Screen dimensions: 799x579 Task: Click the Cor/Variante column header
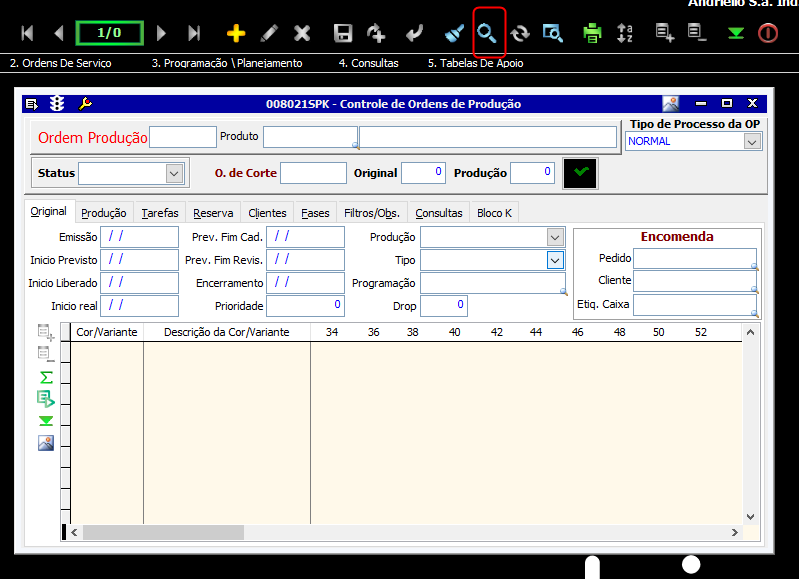click(x=107, y=332)
